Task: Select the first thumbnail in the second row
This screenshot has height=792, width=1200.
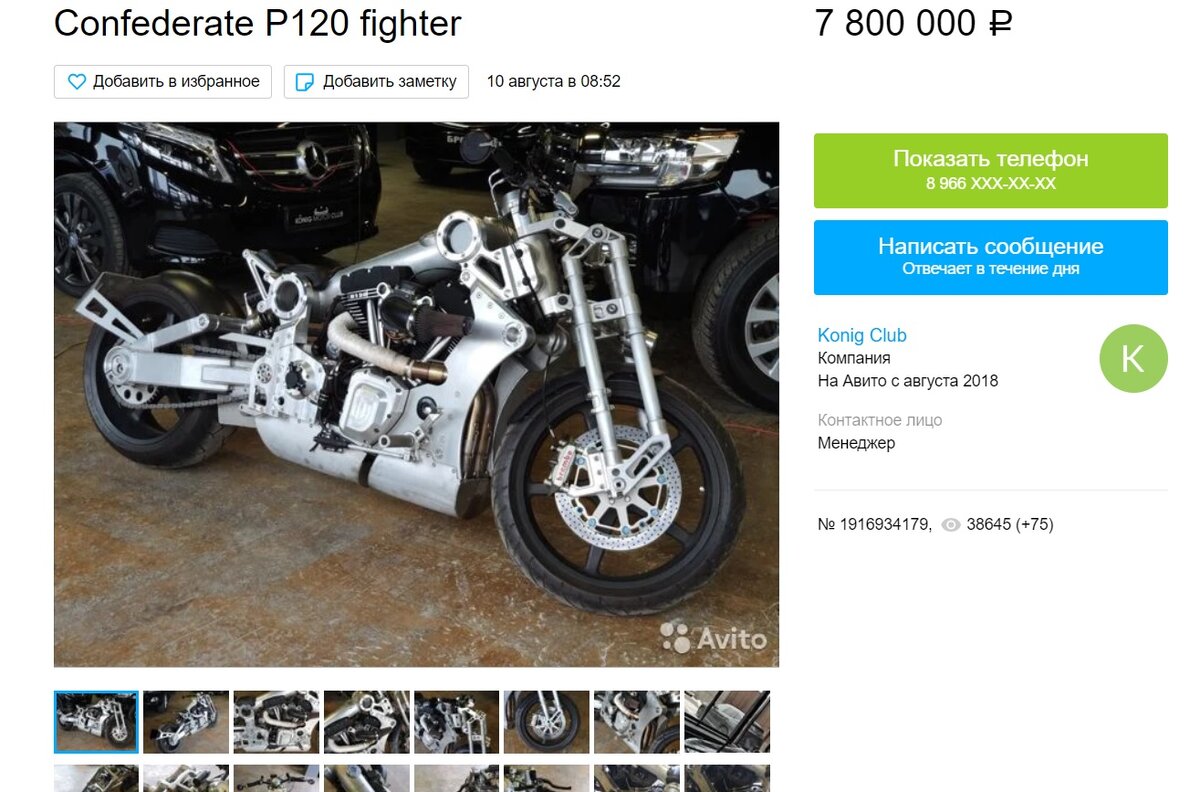Action: [x=96, y=778]
